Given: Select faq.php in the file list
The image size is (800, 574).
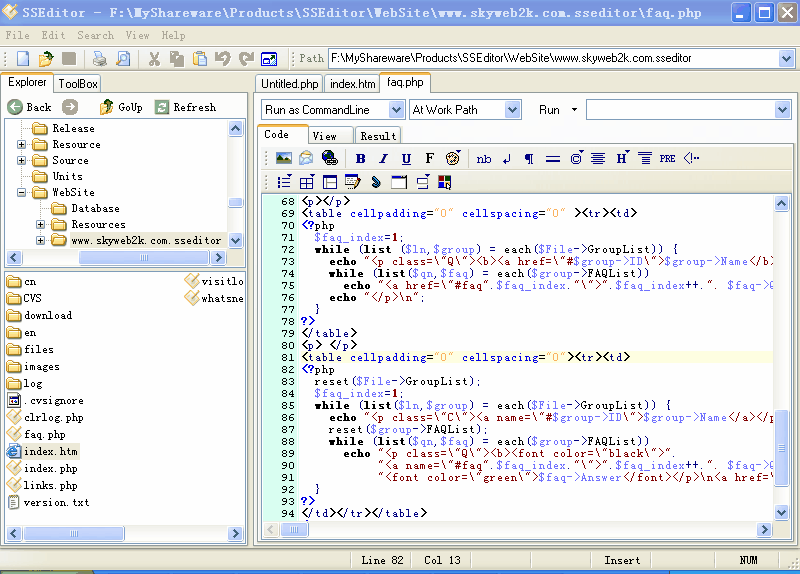Looking at the screenshot, I should [44, 435].
